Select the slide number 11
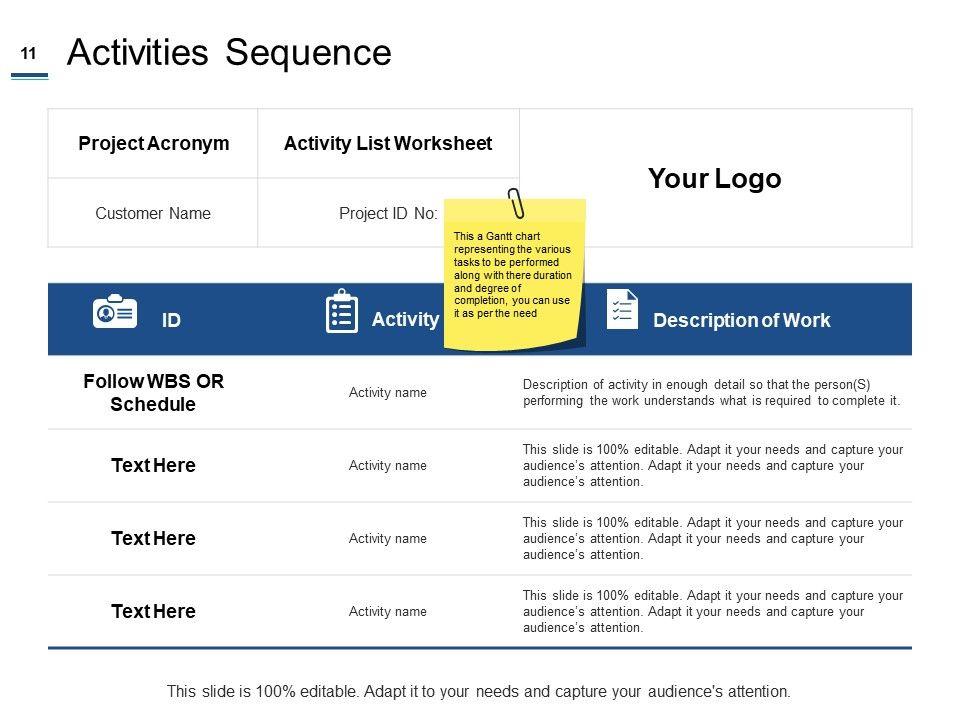 (28, 54)
